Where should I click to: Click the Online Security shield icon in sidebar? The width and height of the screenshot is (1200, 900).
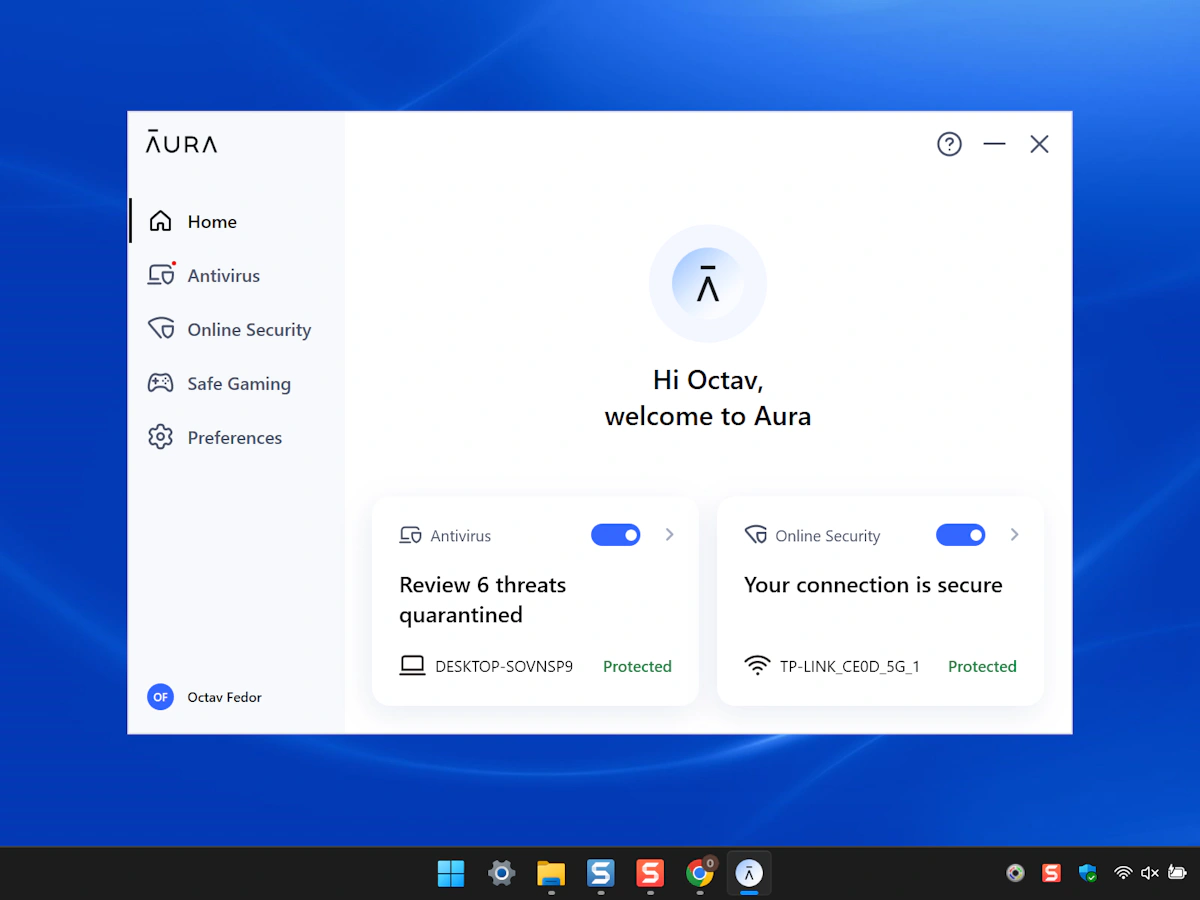(161, 329)
